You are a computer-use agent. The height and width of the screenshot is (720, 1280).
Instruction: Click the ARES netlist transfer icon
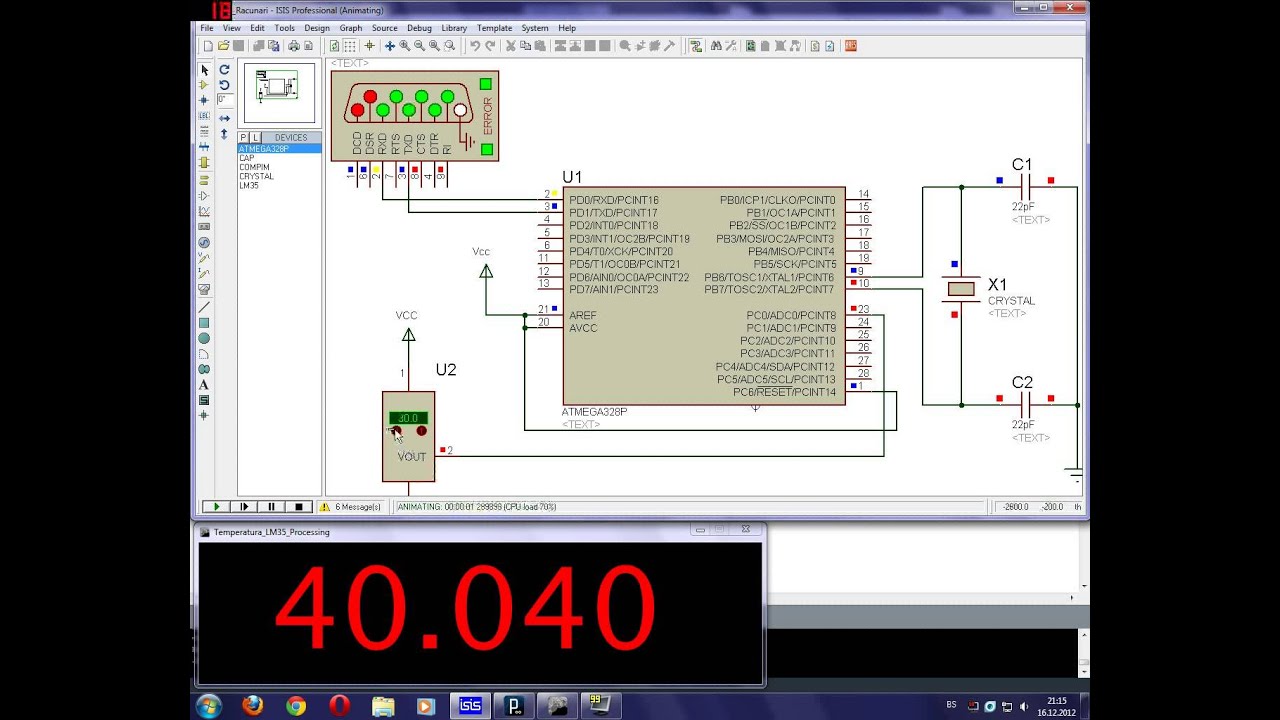[x=850, y=45]
